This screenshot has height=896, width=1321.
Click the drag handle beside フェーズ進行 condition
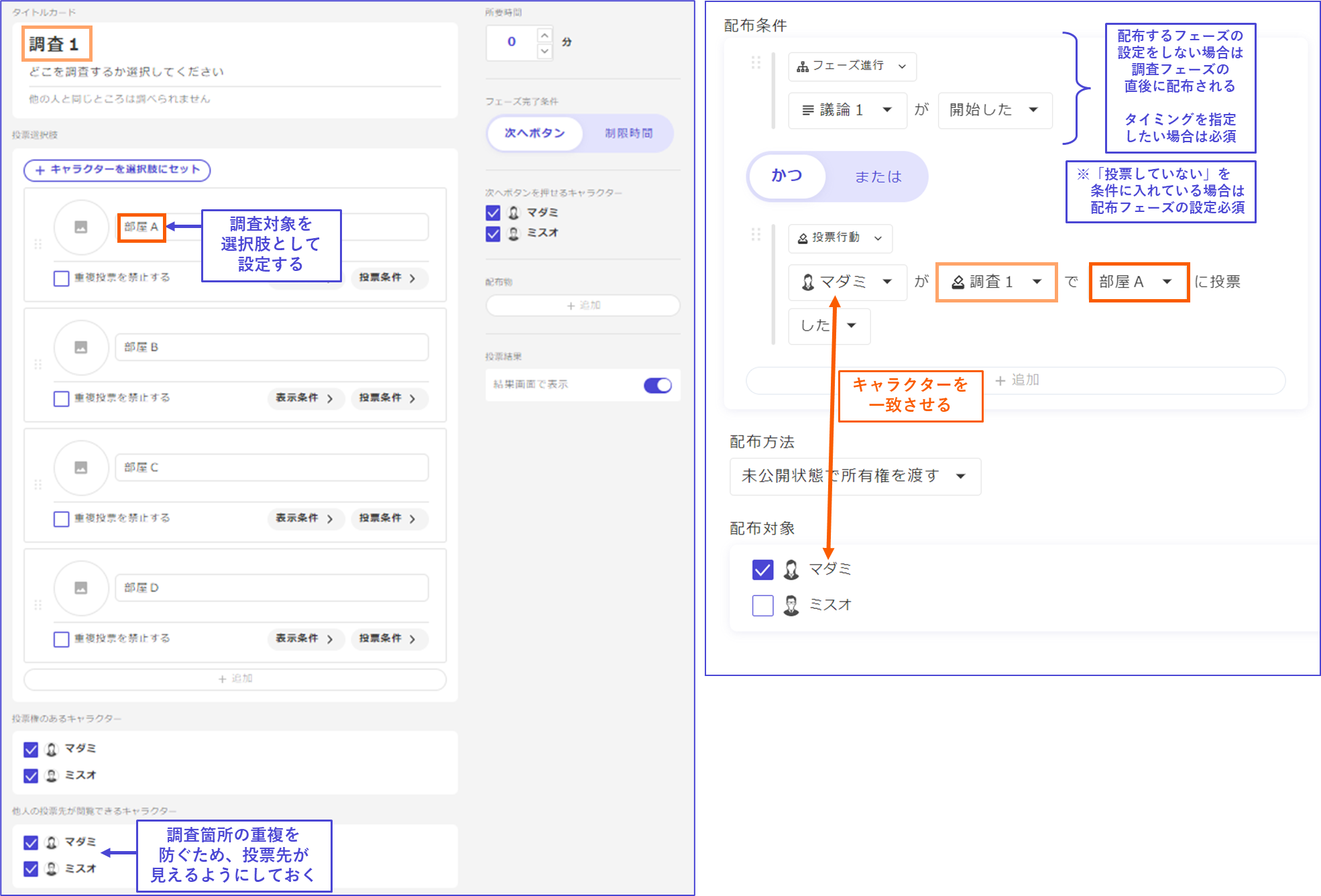coord(756,63)
